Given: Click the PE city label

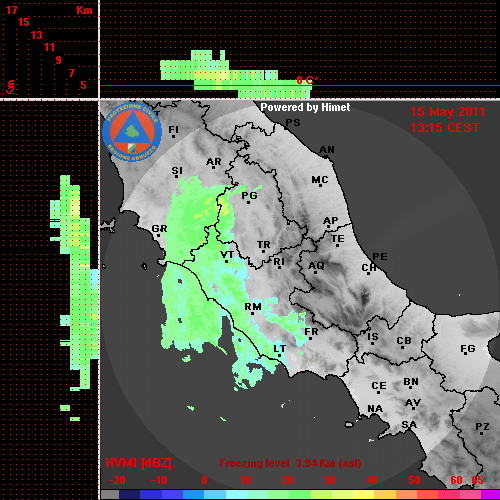Looking at the screenshot, I should click(380, 257).
